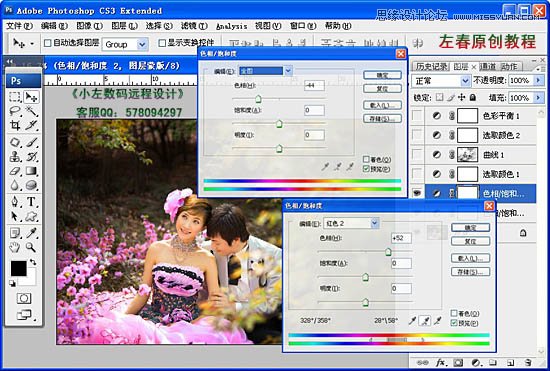Select the Eraser tool
This screenshot has height=371, width=550.
pos(15,171)
